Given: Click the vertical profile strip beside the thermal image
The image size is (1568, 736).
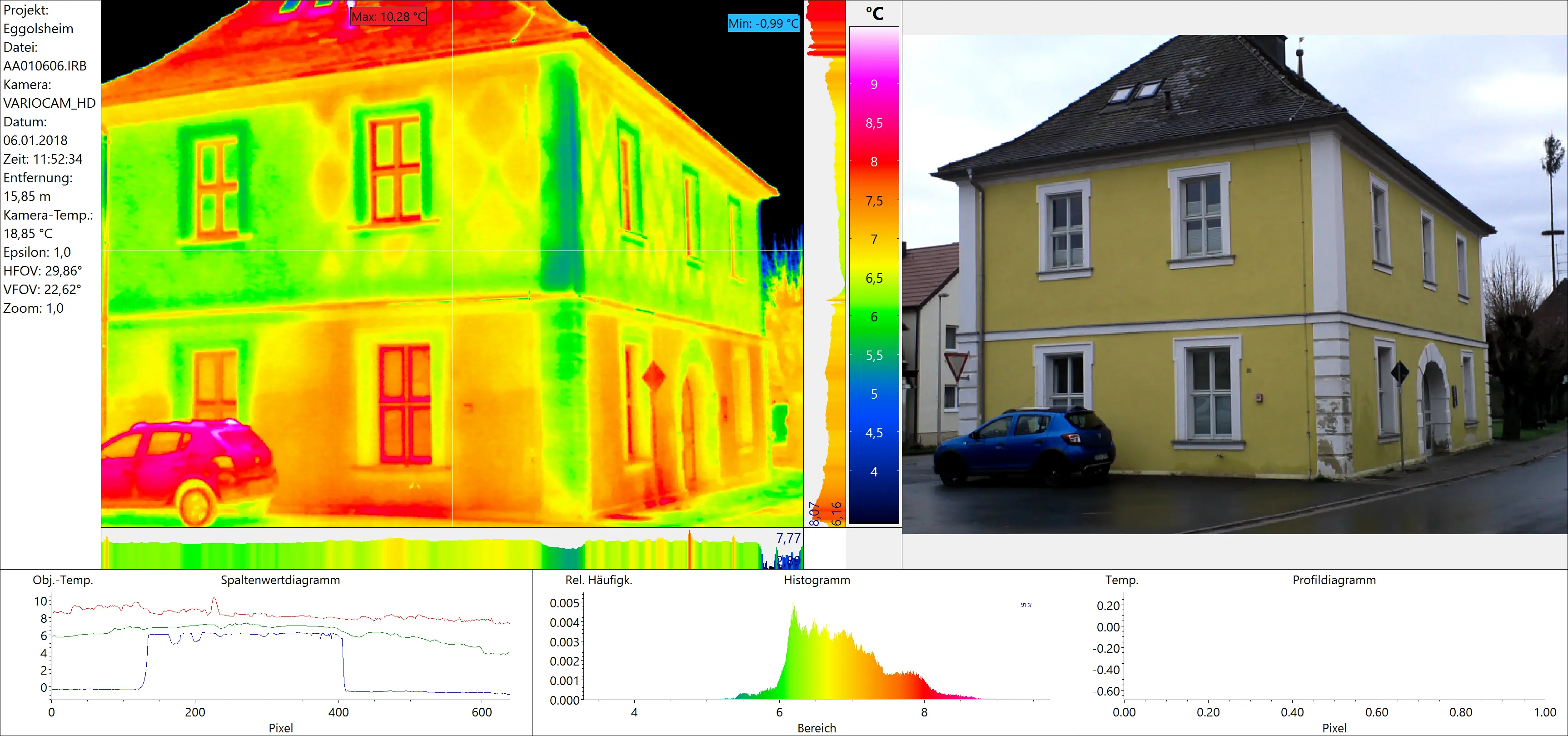Looking at the screenshot, I should [826, 264].
